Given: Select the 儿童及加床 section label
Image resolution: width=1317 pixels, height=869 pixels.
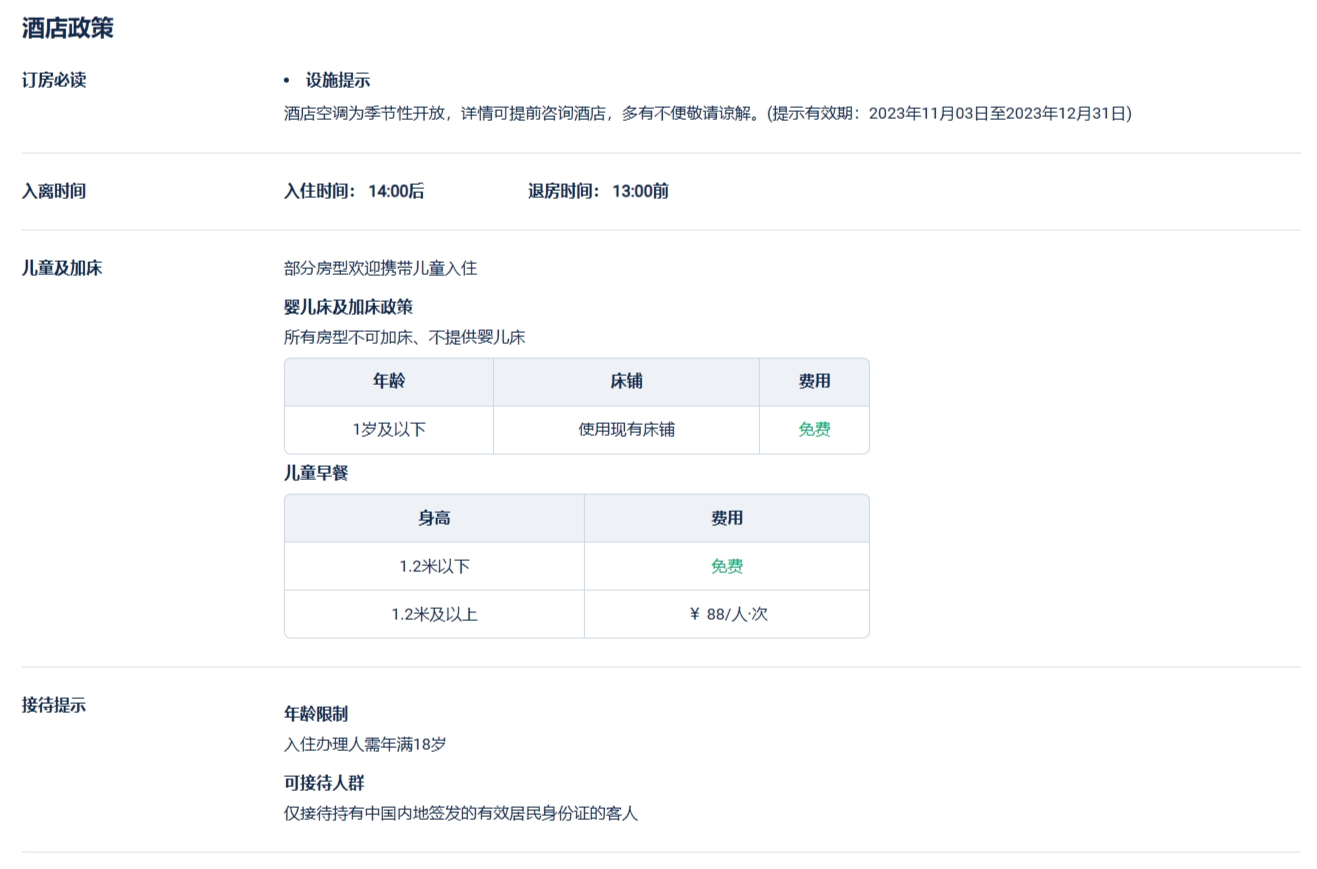Looking at the screenshot, I should coord(62,268).
